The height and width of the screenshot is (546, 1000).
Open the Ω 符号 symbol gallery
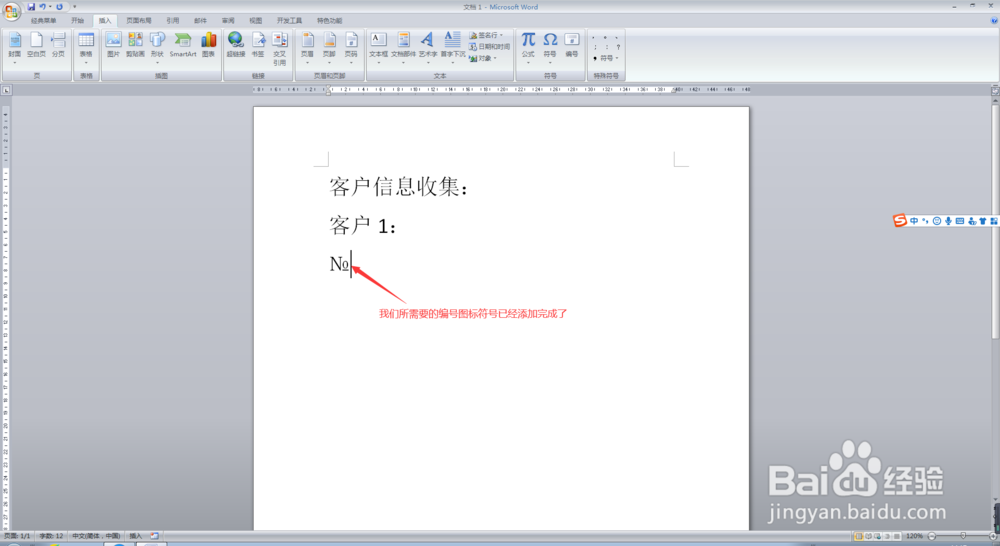pyautogui.click(x=550, y=47)
